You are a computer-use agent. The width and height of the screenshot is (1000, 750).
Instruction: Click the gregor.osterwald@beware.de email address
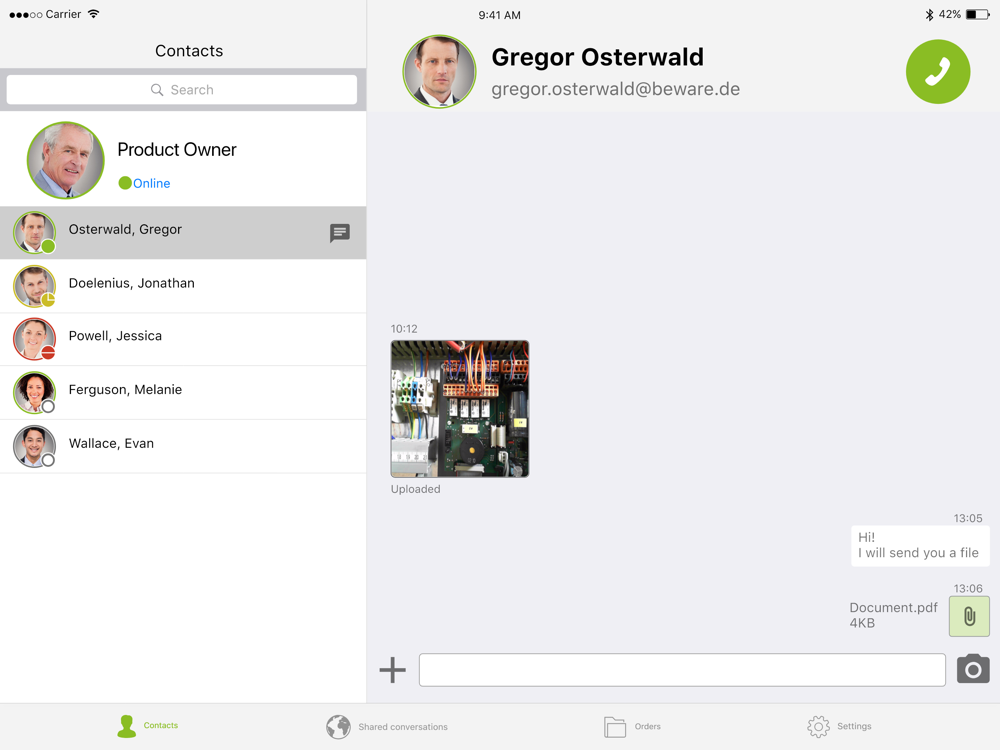click(x=615, y=89)
